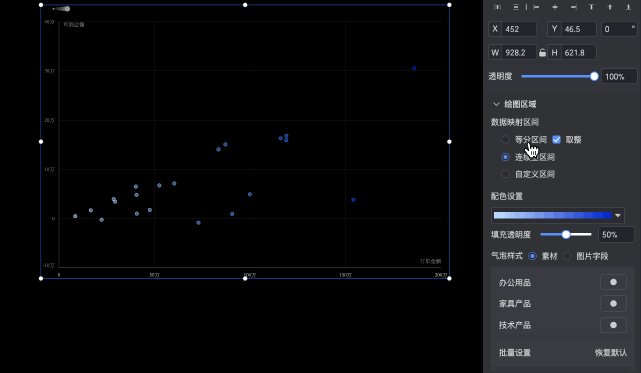Click the 100% opacity value field
The width and height of the screenshot is (641, 373).
point(619,76)
